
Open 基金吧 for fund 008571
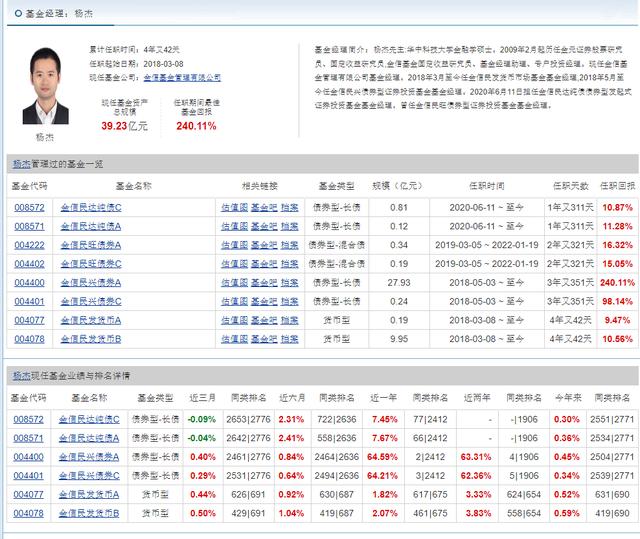click(x=264, y=226)
